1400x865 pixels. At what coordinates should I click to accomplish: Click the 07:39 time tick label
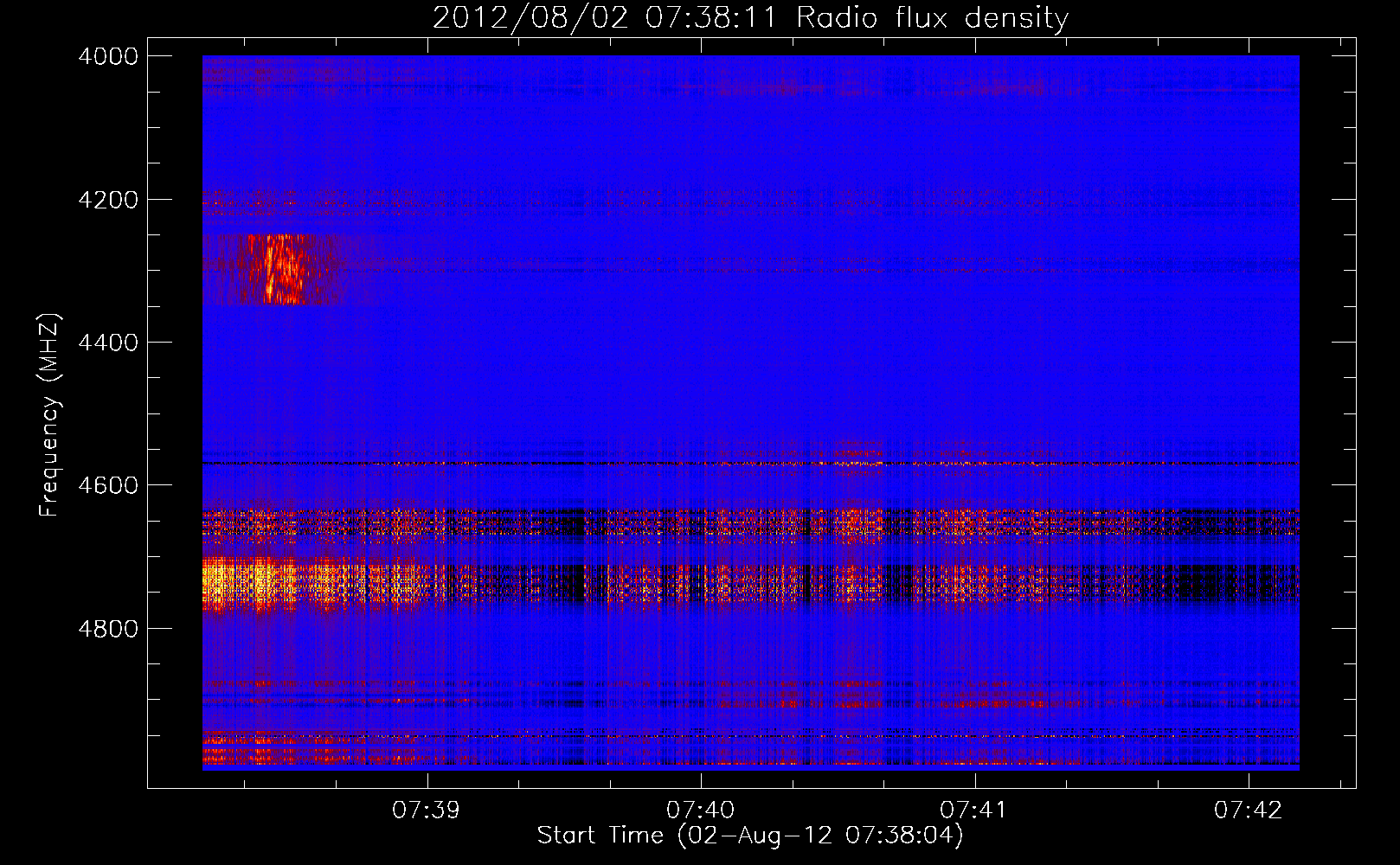(426, 810)
